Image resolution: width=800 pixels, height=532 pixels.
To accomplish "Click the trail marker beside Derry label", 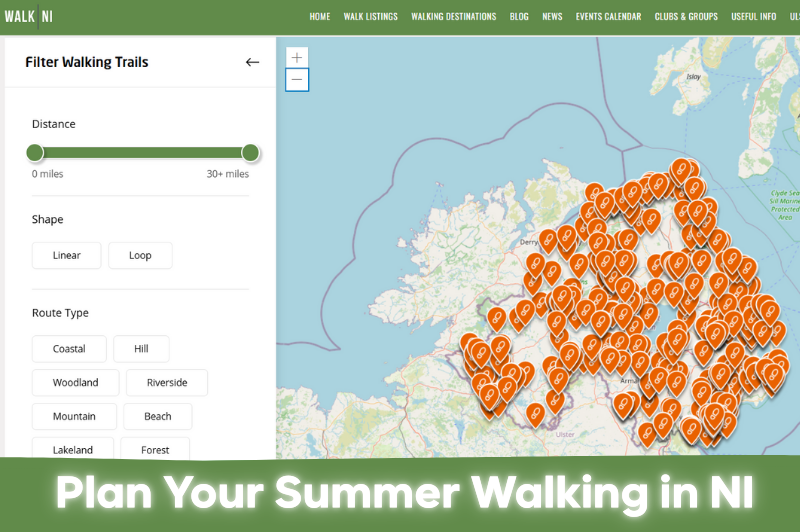I will [x=548, y=241].
